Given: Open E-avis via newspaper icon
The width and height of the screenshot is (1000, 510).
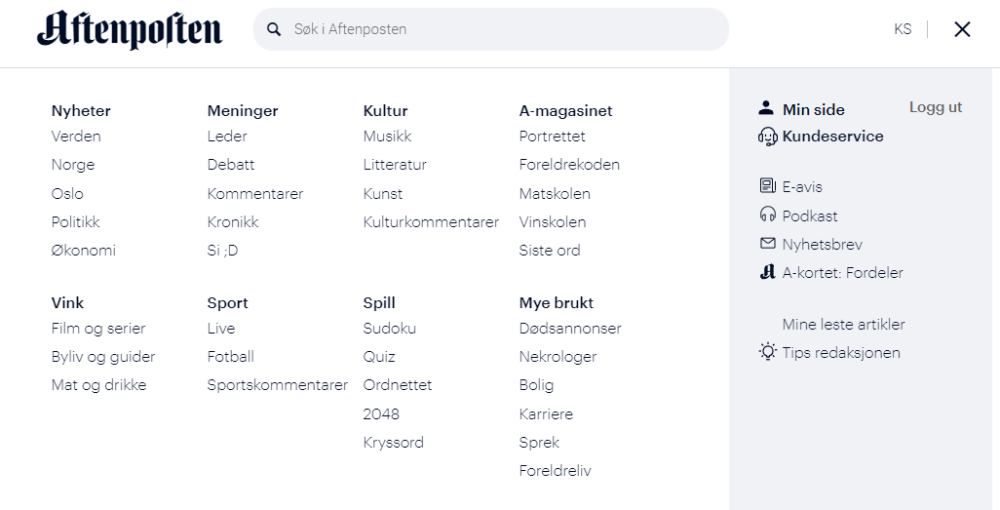Looking at the screenshot, I should click(x=767, y=186).
